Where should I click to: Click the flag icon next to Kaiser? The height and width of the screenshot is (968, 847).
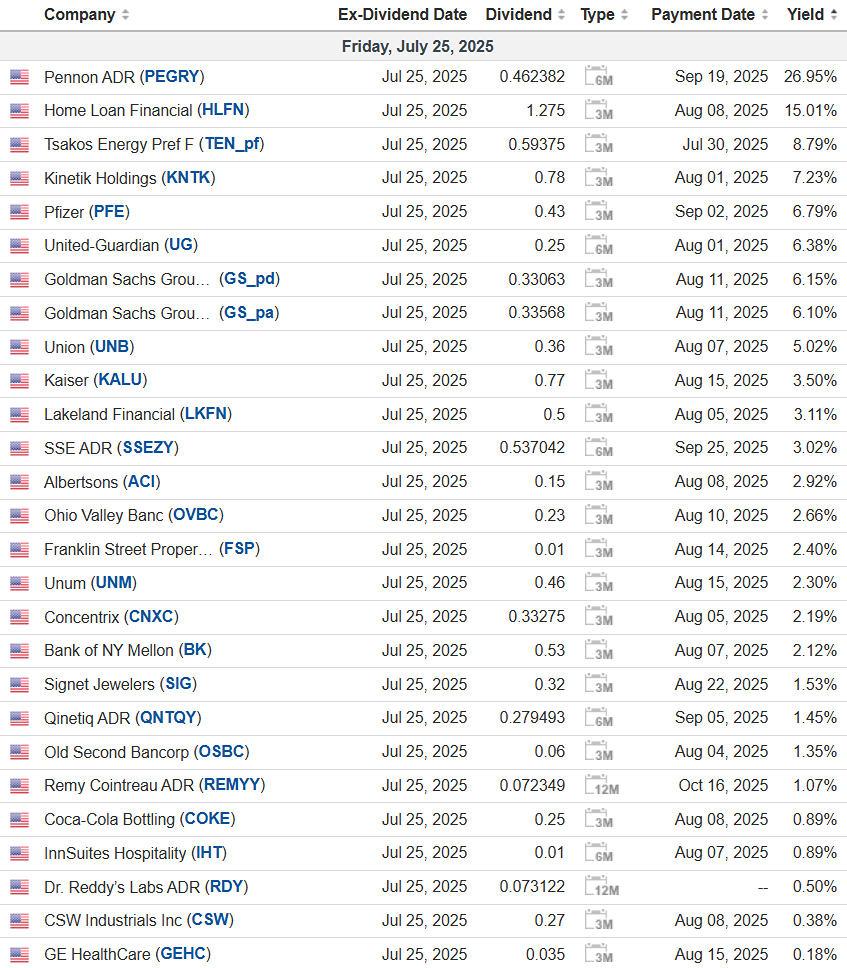pos(20,381)
